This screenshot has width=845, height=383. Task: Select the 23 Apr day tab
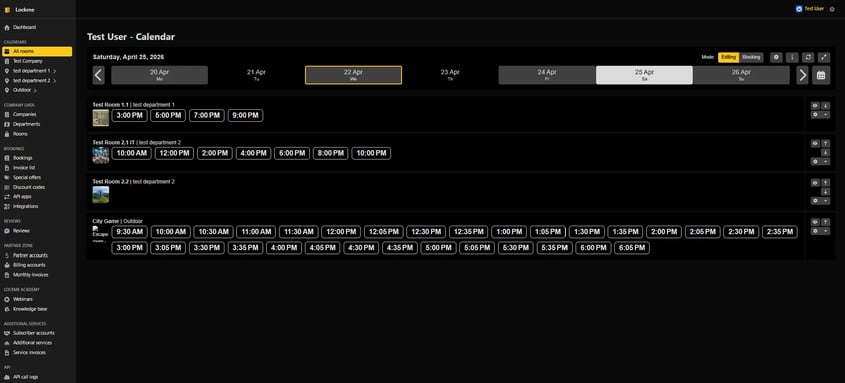pos(450,75)
